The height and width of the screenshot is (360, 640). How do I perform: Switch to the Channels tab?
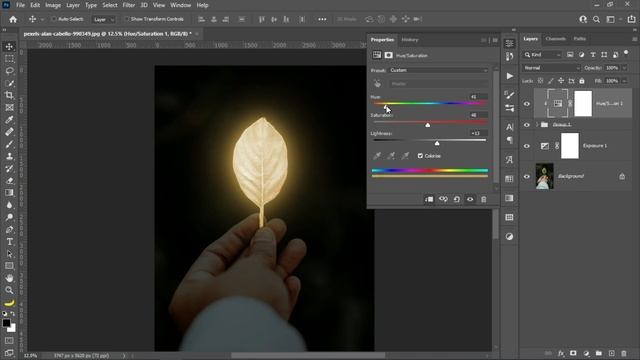coord(556,39)
